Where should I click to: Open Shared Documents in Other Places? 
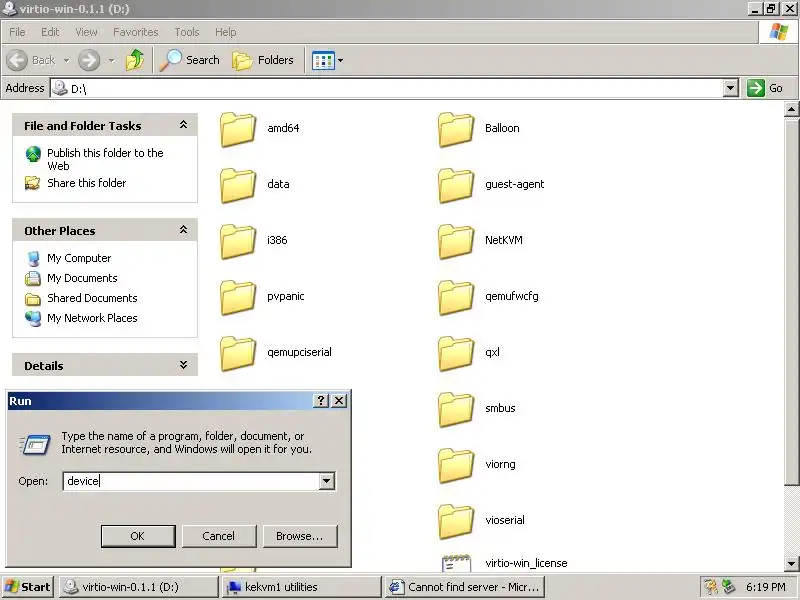92,298
